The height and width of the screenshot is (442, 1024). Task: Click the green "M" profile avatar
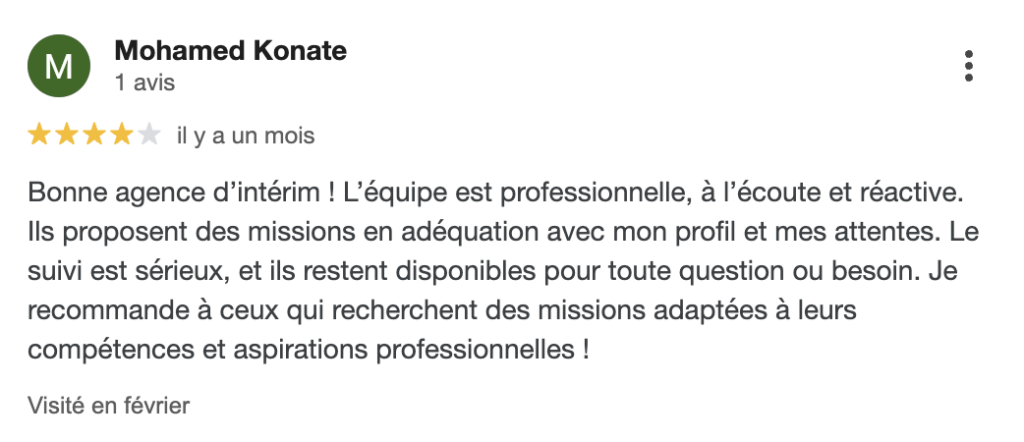(x=59, y=66)
